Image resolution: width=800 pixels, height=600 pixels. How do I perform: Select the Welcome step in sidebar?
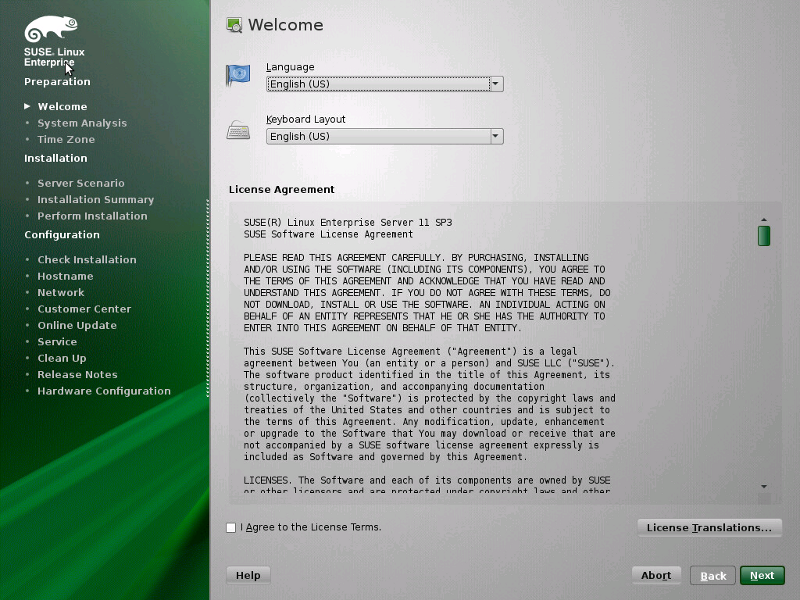(62, 106)
